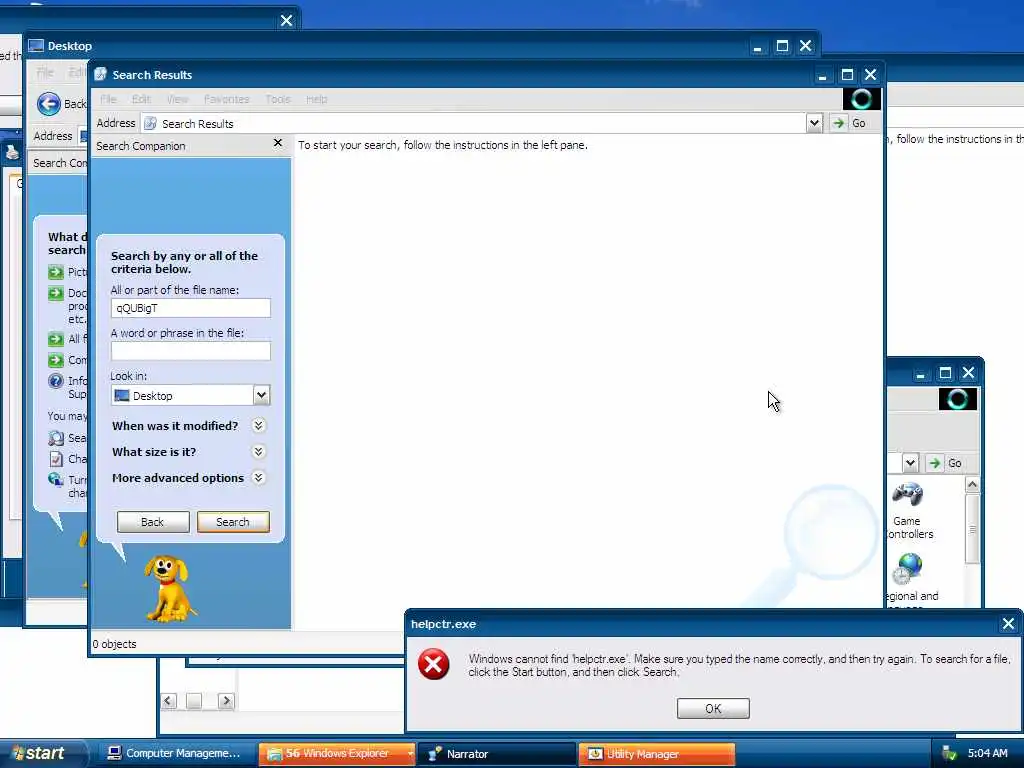This screenshot has width=1024, height=768.
Task: Maximize the Search Results window
Action: (847, 75)
